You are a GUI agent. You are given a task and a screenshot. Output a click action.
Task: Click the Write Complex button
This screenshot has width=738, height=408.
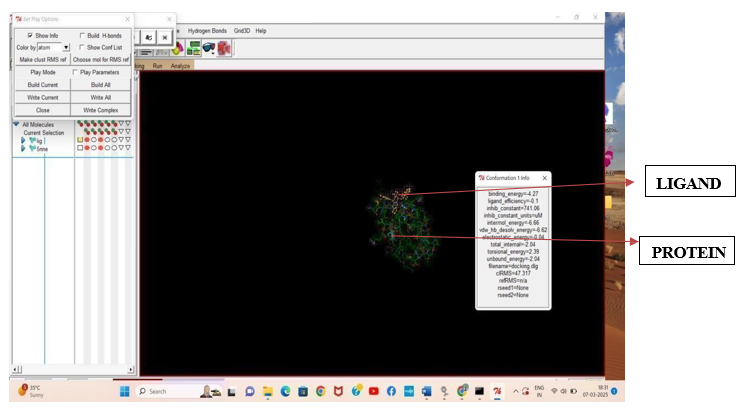pos(100,110)
